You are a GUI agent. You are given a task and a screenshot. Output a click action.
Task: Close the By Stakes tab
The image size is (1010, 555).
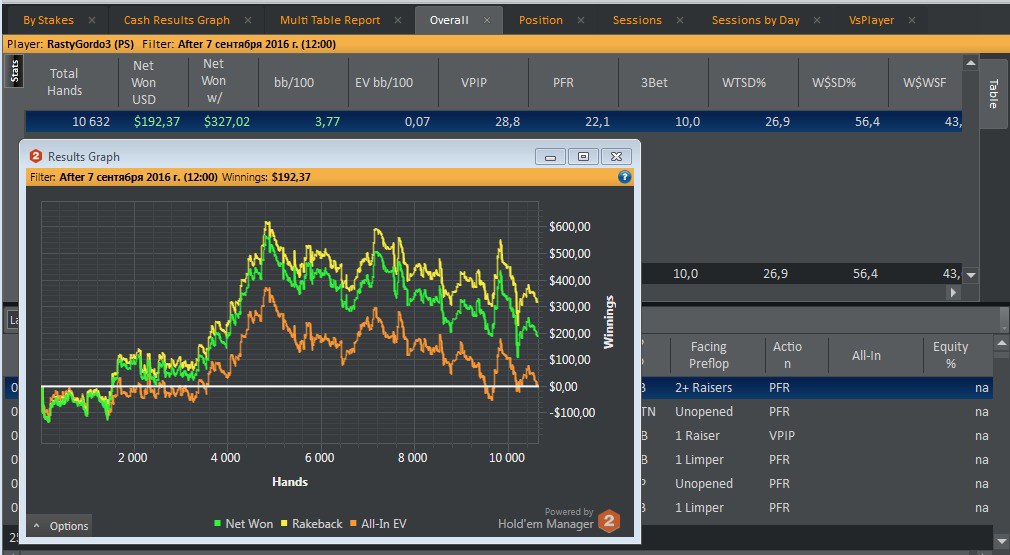[92, 20]
